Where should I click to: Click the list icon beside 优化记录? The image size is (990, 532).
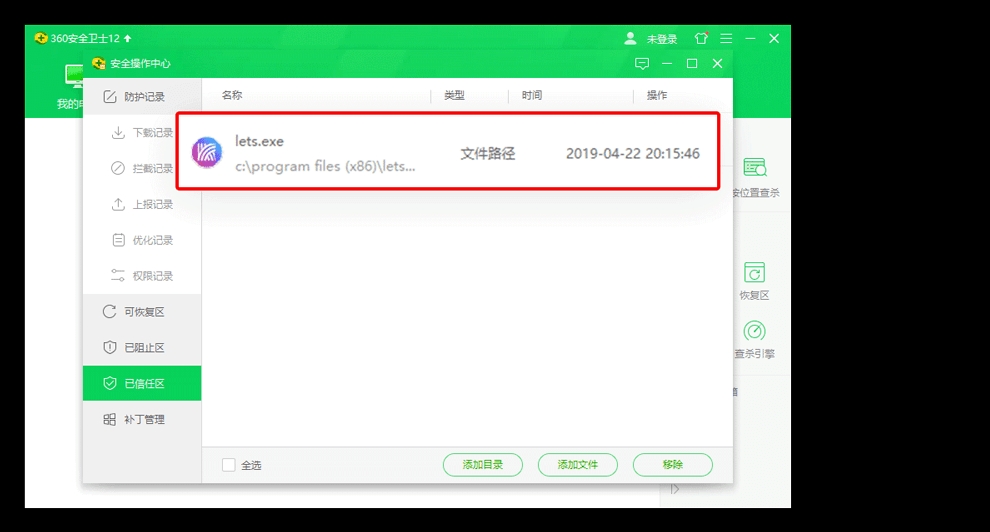point(118,240)
